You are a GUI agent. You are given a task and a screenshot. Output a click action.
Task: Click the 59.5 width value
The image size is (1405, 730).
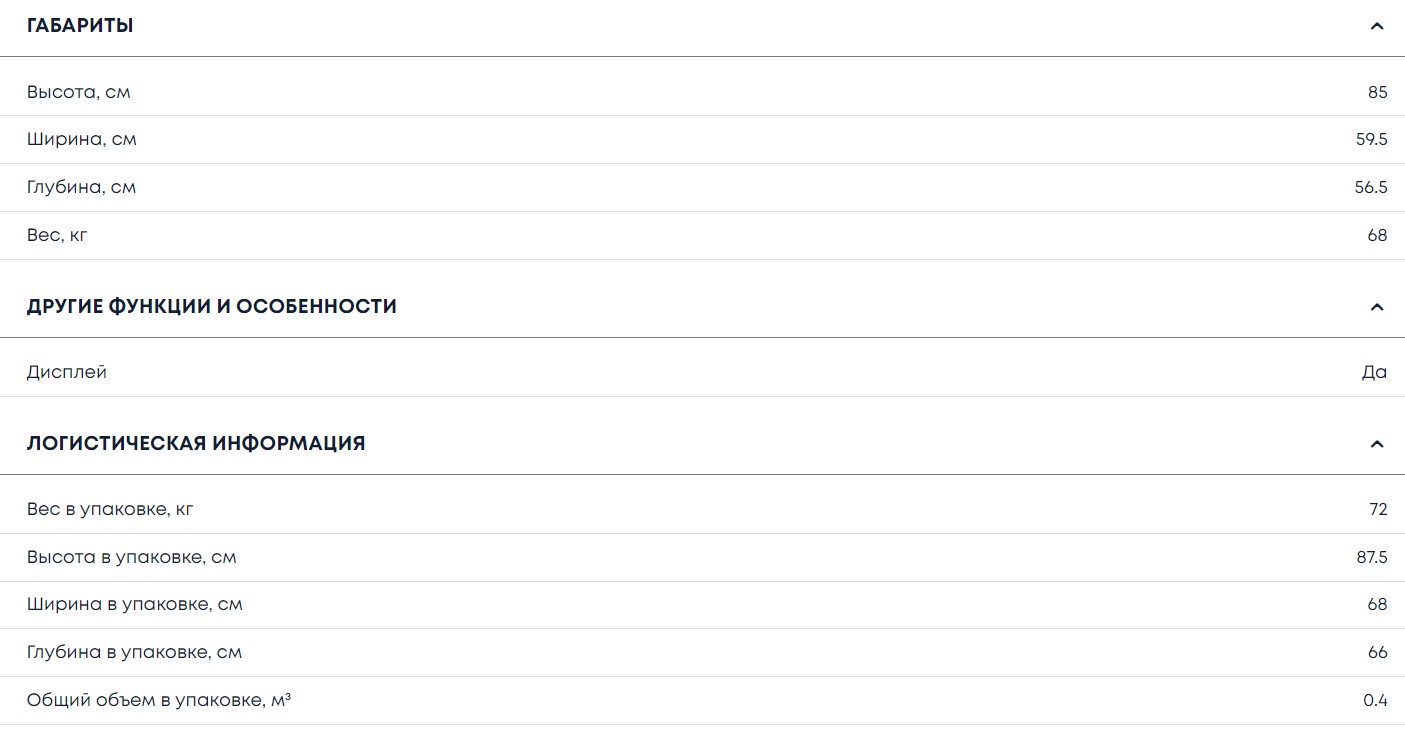[1371, 140]
